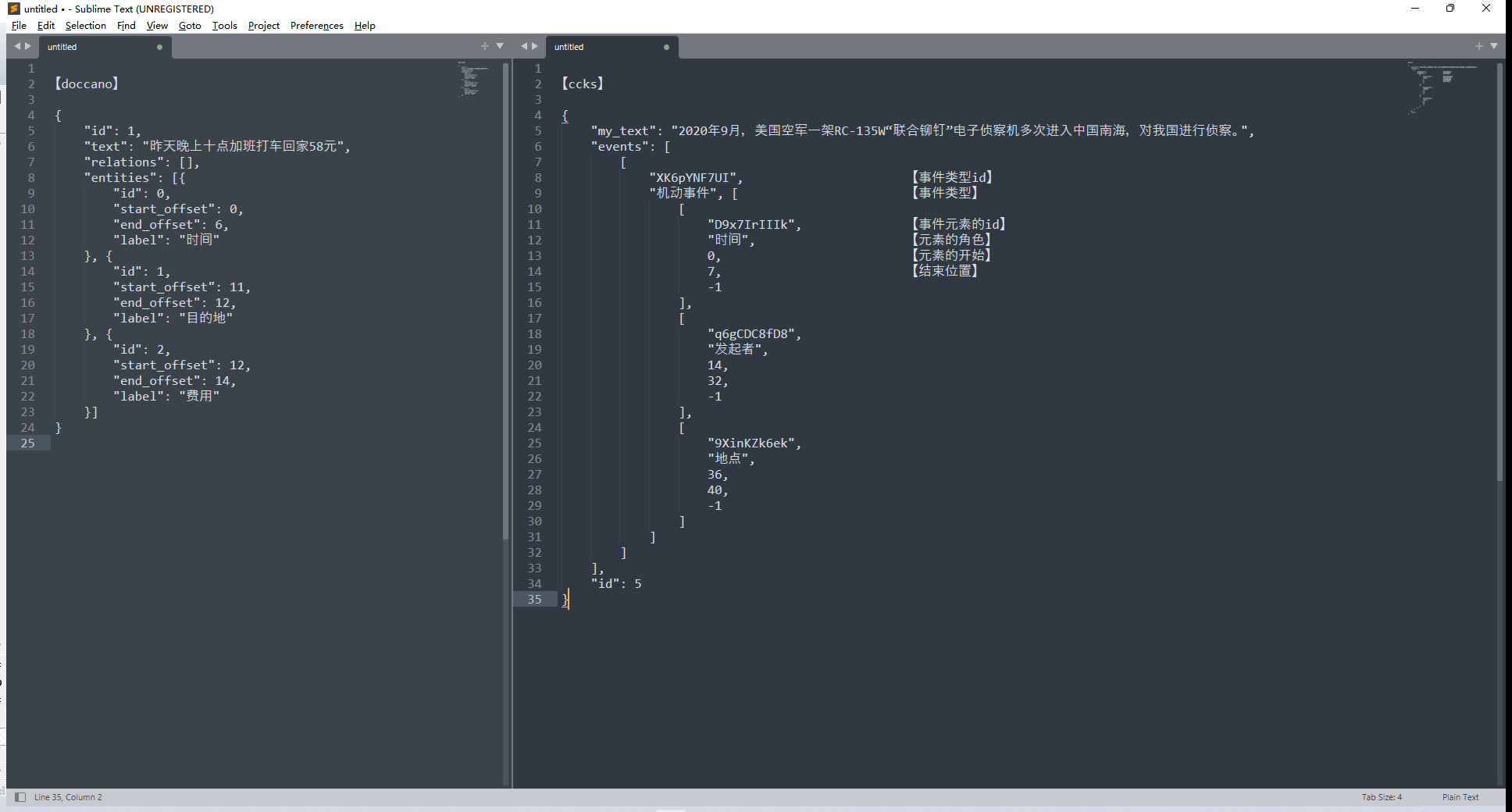Viewport: 1512px width, 812px height.
Task: Place cursor on "label": "目的地" line
Action: coord(173,318)
